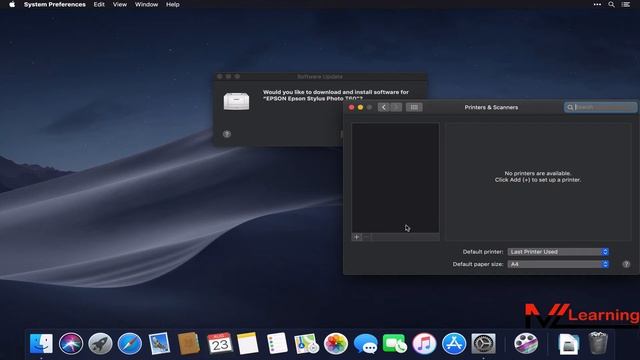Image resolution: width=640 pixels, height=360 pixels.
Task: Open App Store from the Dock
Action: [454, 343]
